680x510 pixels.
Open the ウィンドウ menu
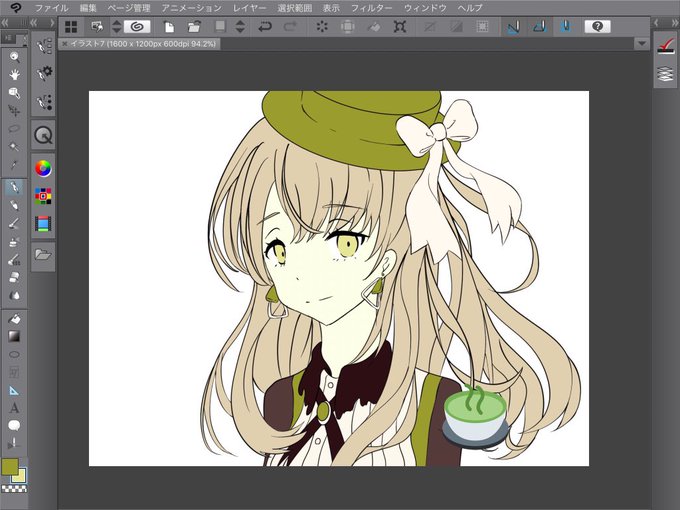(x=425, y=8)
